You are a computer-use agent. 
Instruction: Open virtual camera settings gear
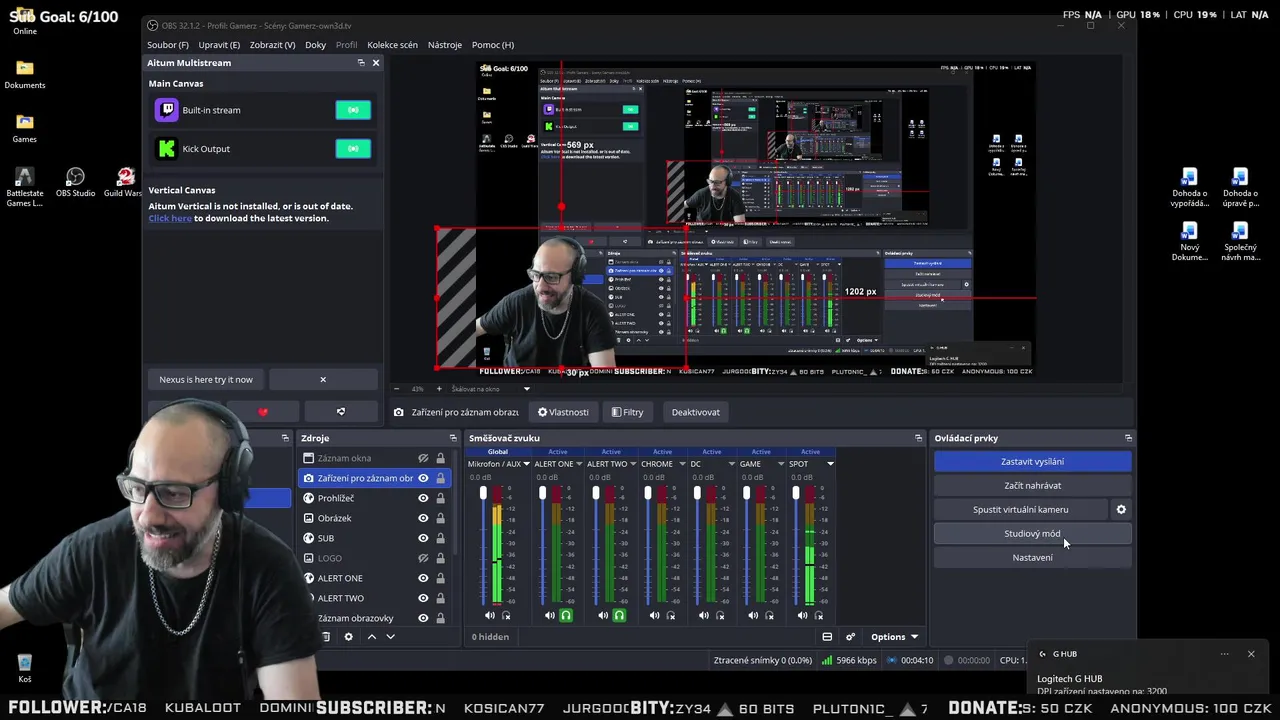pos(1121,510)
